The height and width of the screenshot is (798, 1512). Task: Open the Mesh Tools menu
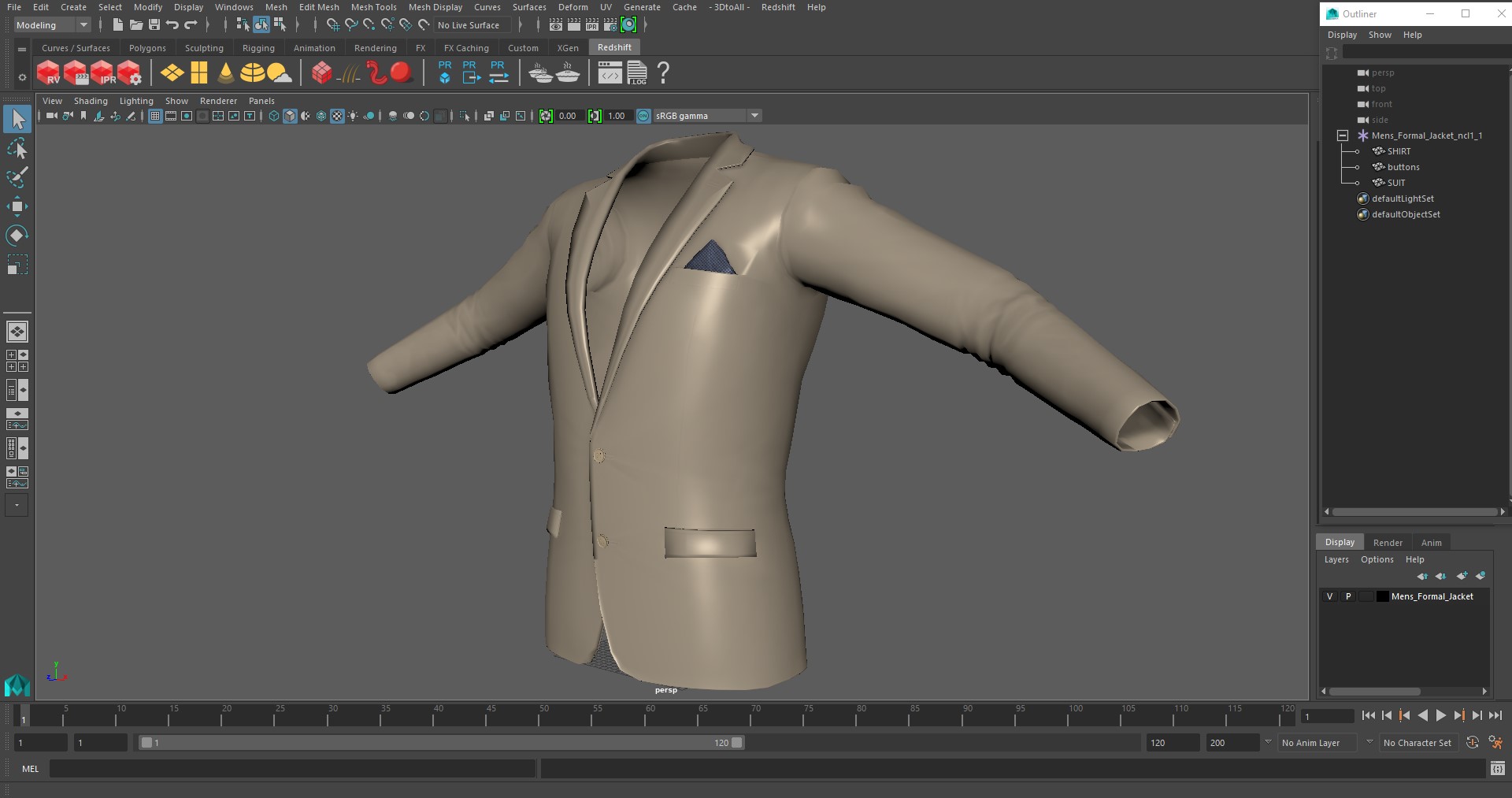(373, 7)
